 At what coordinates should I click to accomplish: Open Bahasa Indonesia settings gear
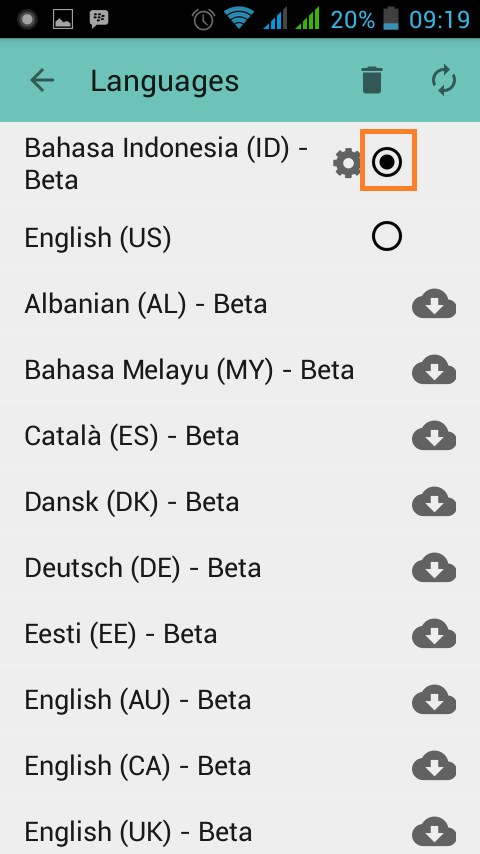[347, 163]
